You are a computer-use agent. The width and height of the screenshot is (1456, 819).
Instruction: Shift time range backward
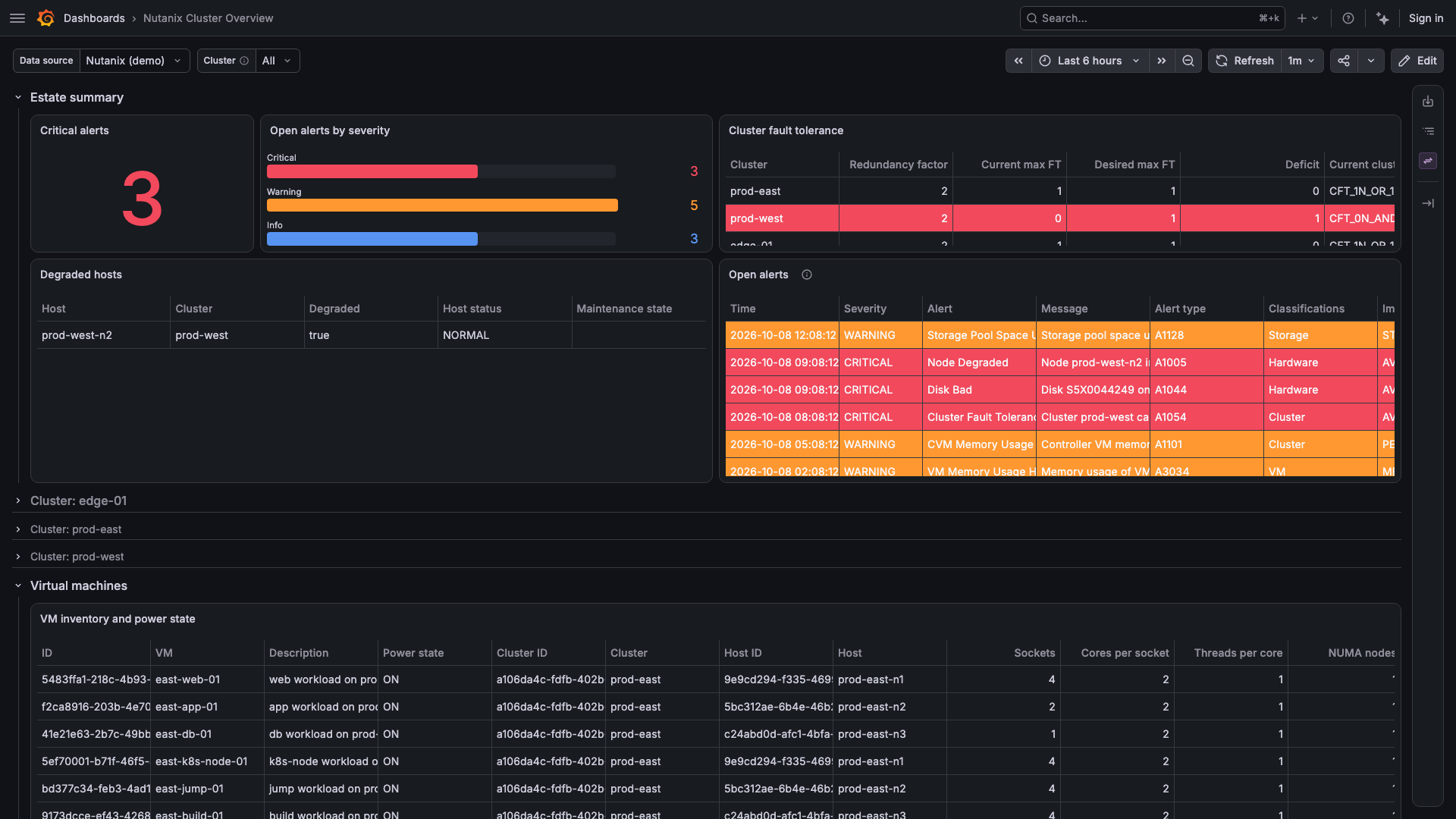point(1018,61)
